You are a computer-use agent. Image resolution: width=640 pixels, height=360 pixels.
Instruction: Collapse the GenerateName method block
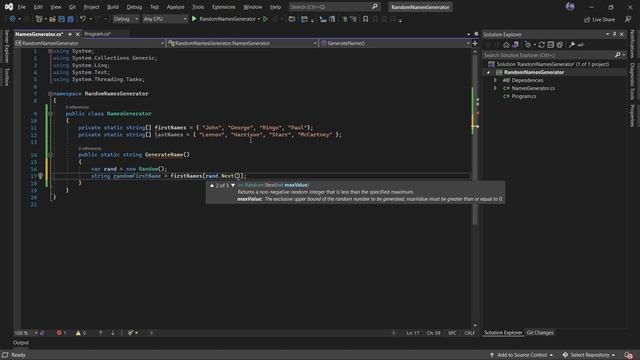(51, 155)
